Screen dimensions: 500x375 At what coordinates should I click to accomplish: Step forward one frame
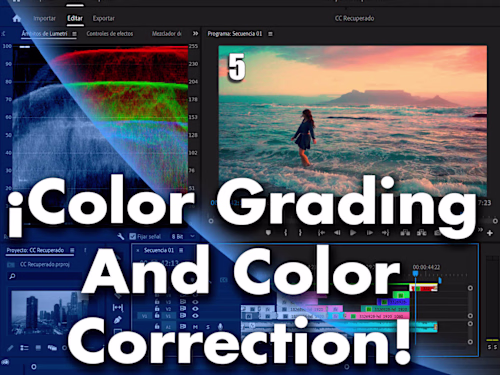click(x=370, y=233)
